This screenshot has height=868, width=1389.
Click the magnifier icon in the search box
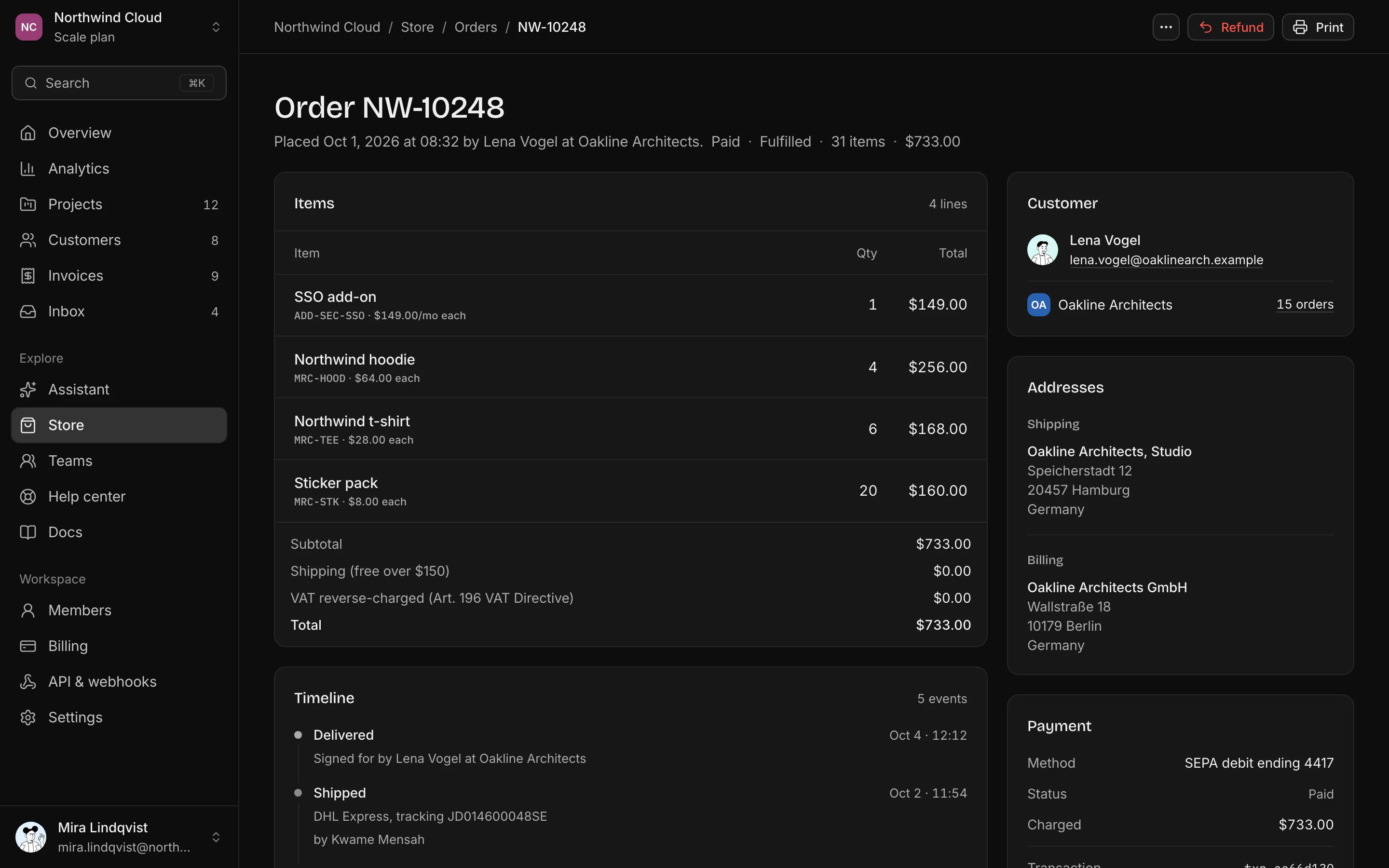pos(31,83)
